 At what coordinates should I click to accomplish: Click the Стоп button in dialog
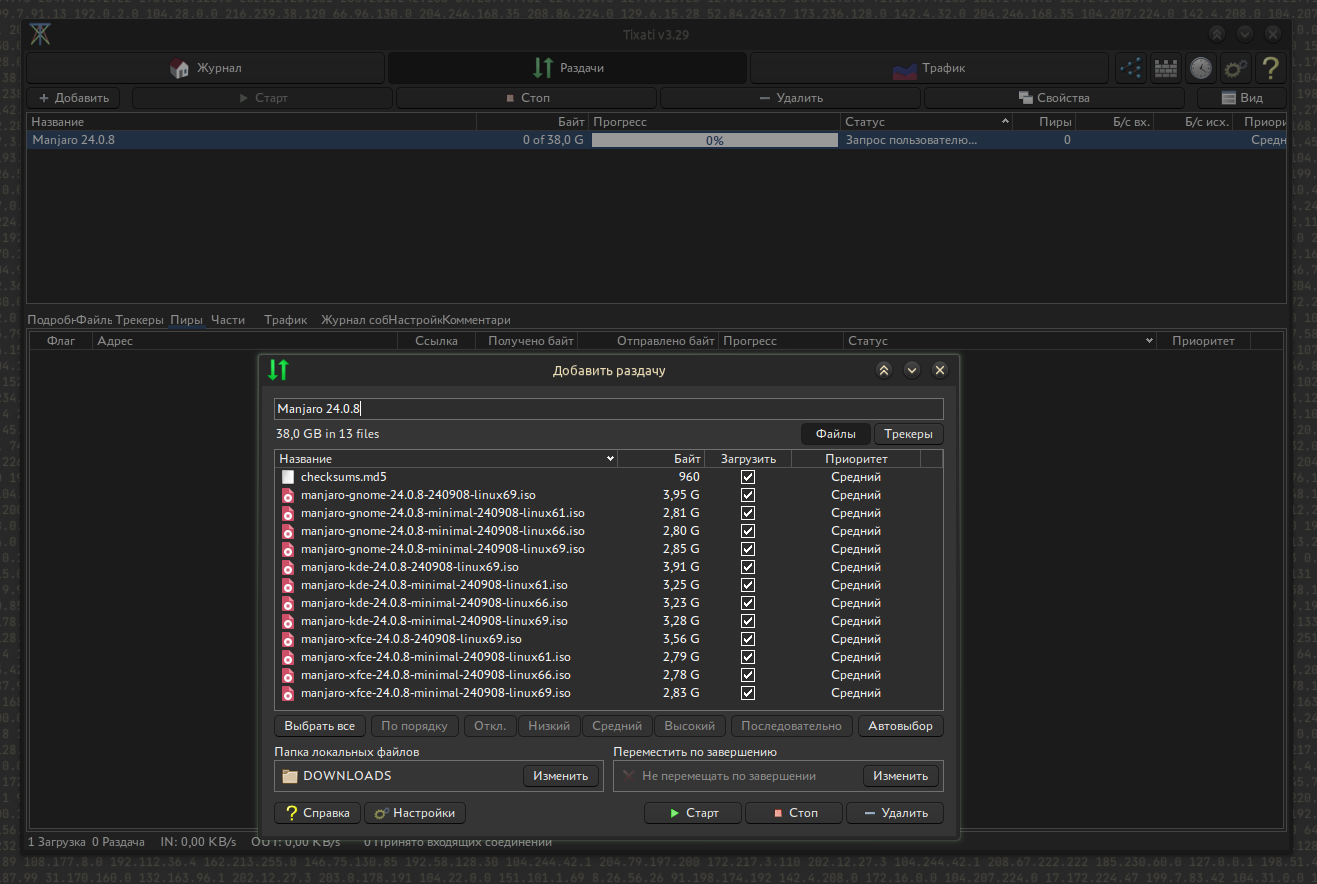pyautogui.click(x=794, y=813)
